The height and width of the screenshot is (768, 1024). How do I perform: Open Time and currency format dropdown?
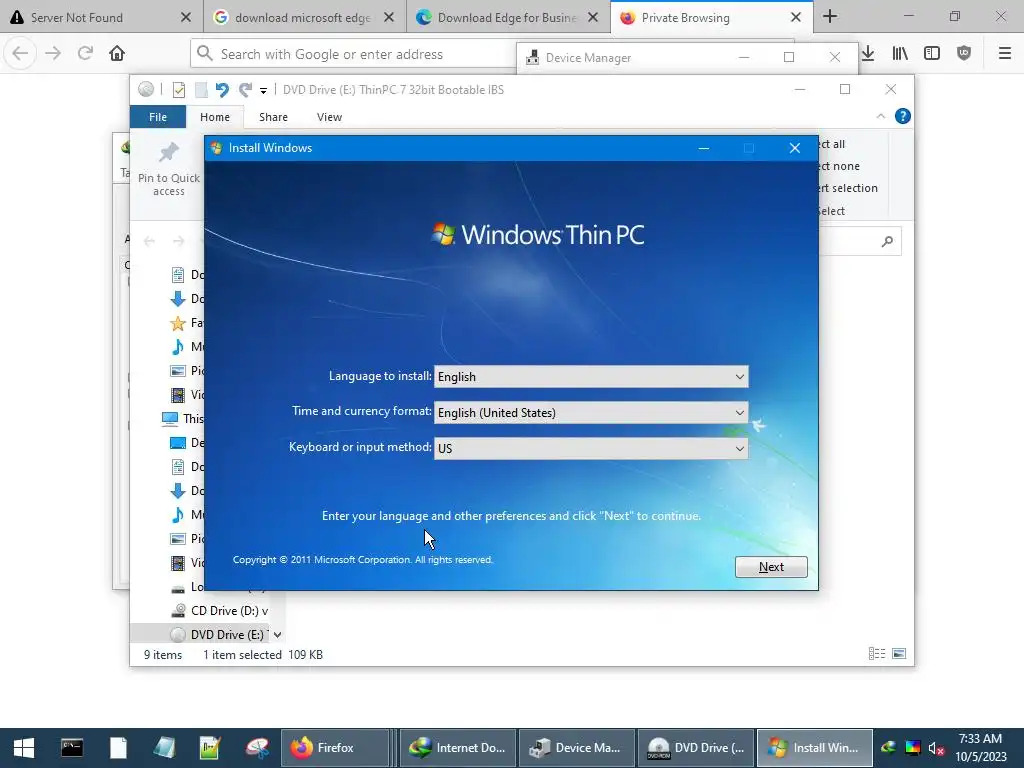(591, 413)
